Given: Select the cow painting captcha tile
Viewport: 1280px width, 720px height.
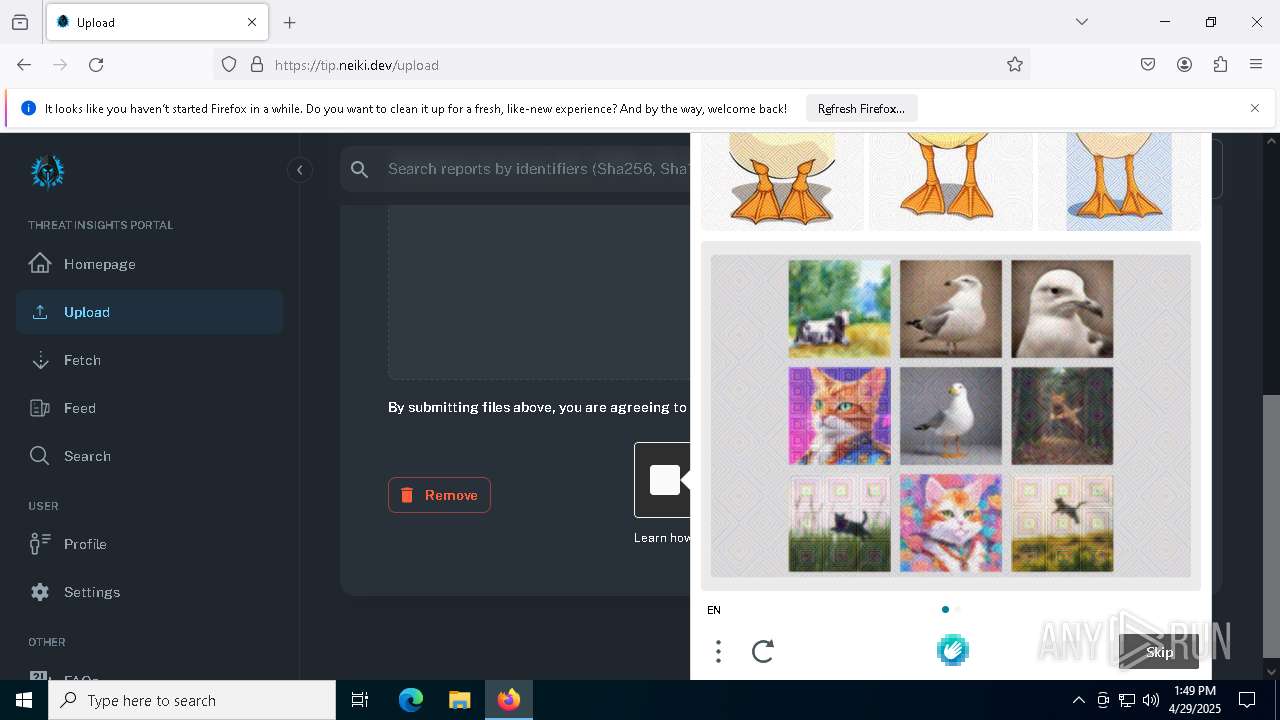Looking at the screenshot, I should coord(839,309).
